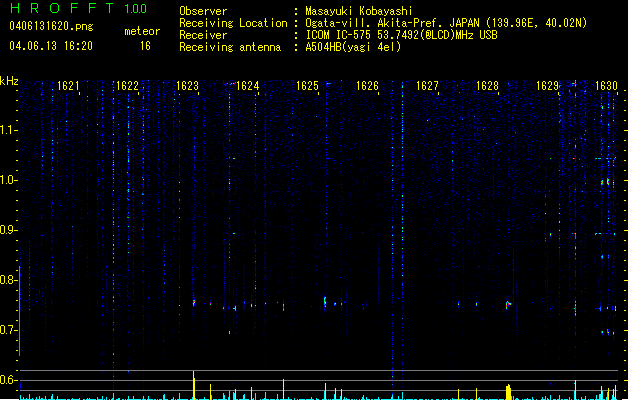Click the 1623 time marker

pyautogui.click(x=187, y=86)
